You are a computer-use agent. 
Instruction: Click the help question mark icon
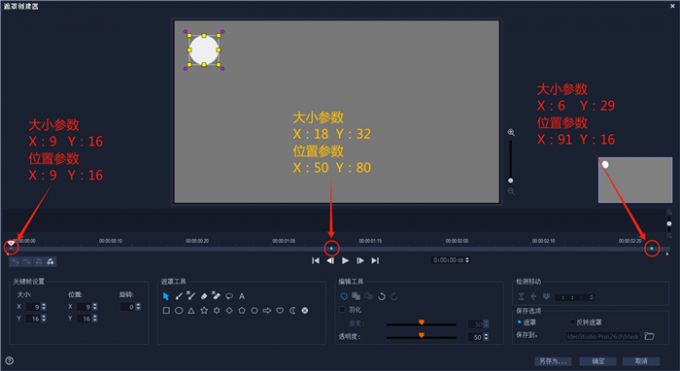click(x=9, y=361)
